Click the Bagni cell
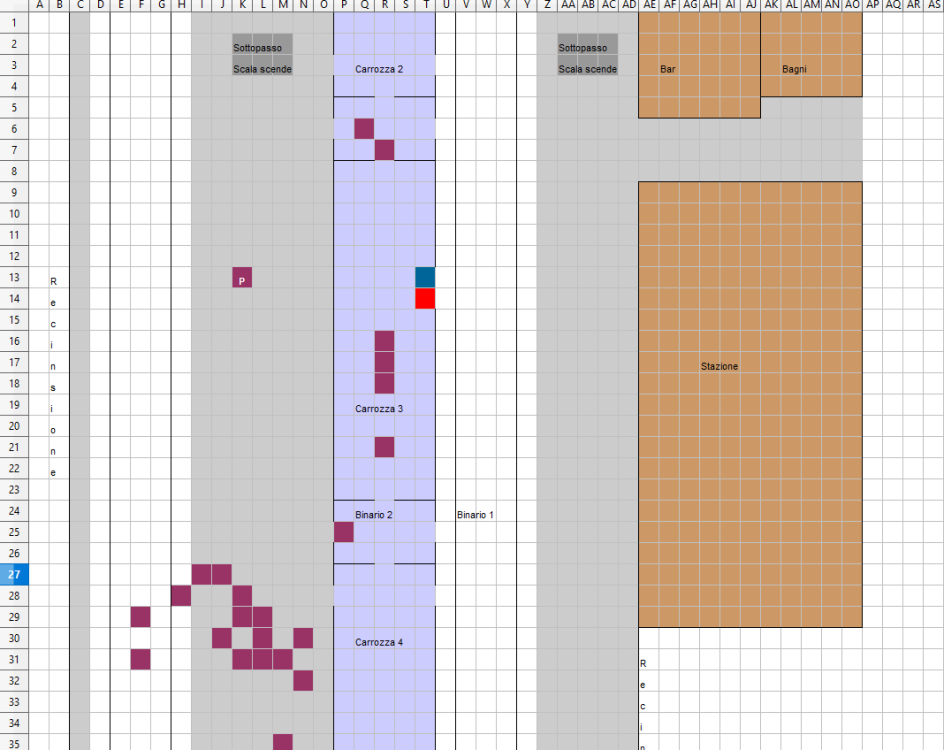This screenshot has width=944, height=750. (x=794, y=69)
